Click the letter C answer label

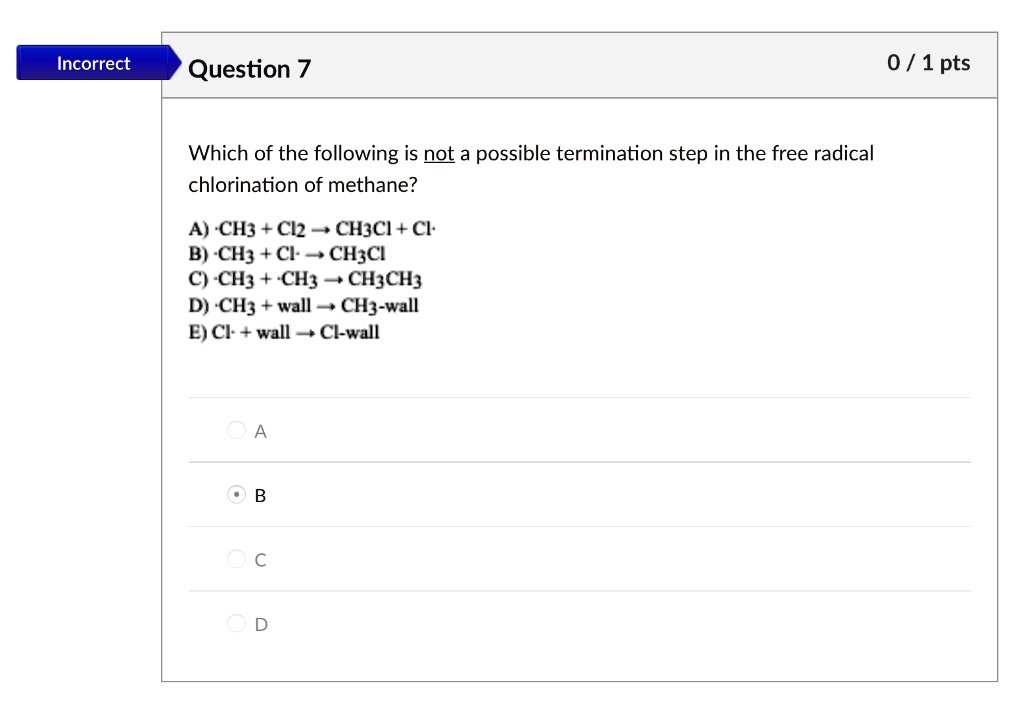(x=261, y=560)
